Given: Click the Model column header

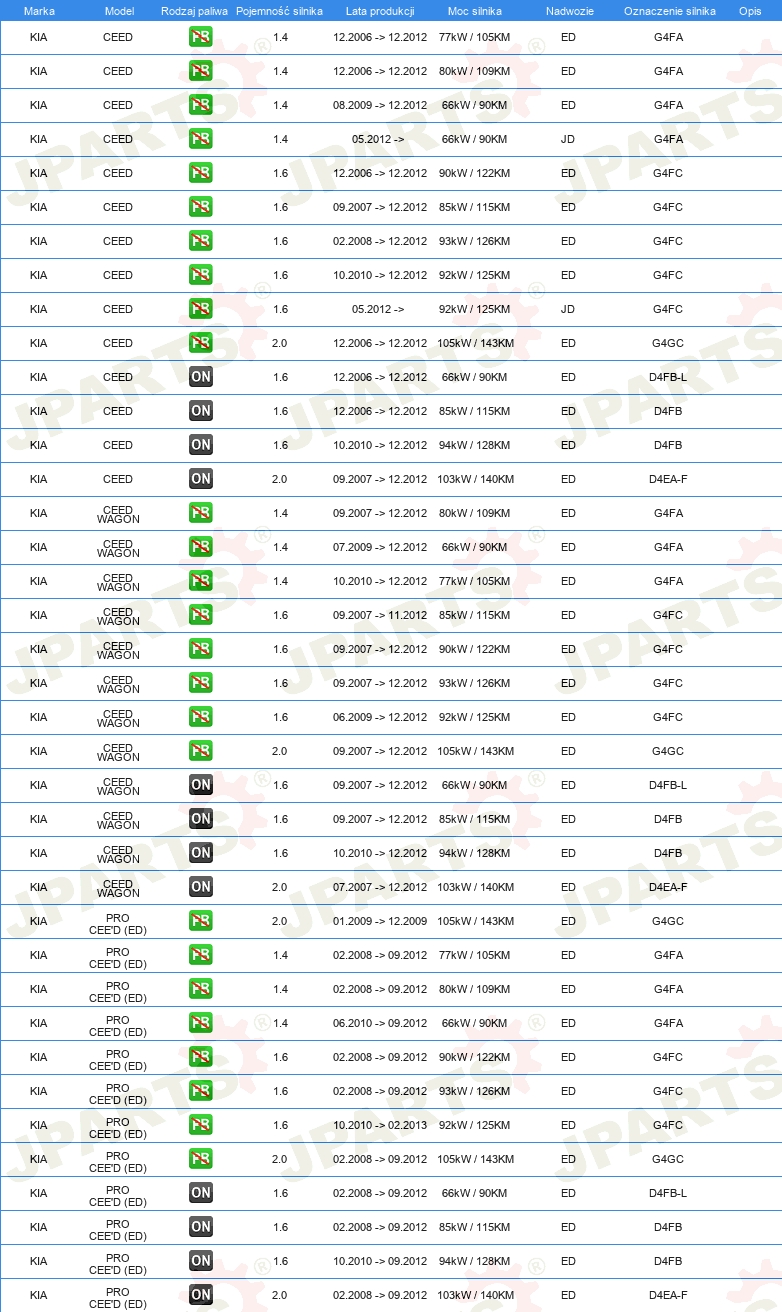Looking at the screenshot, I should click(x=118, y=11).
